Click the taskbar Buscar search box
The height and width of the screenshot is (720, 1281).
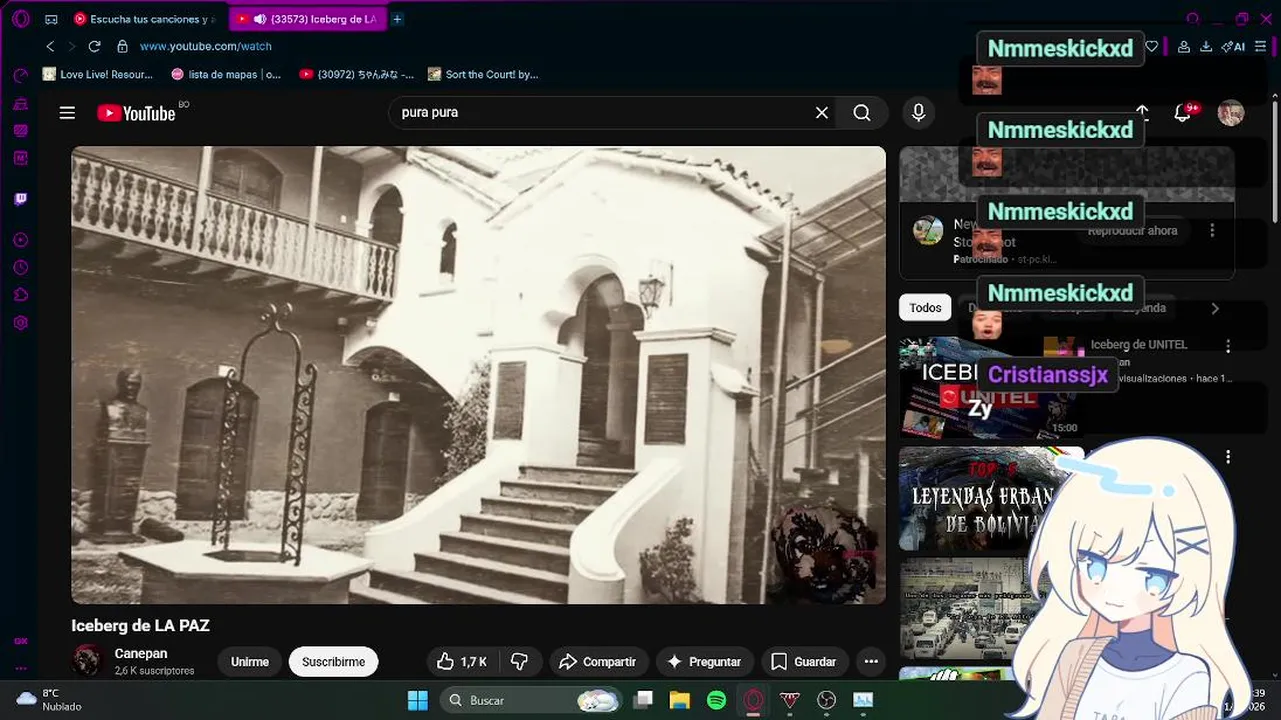(533, 701)
